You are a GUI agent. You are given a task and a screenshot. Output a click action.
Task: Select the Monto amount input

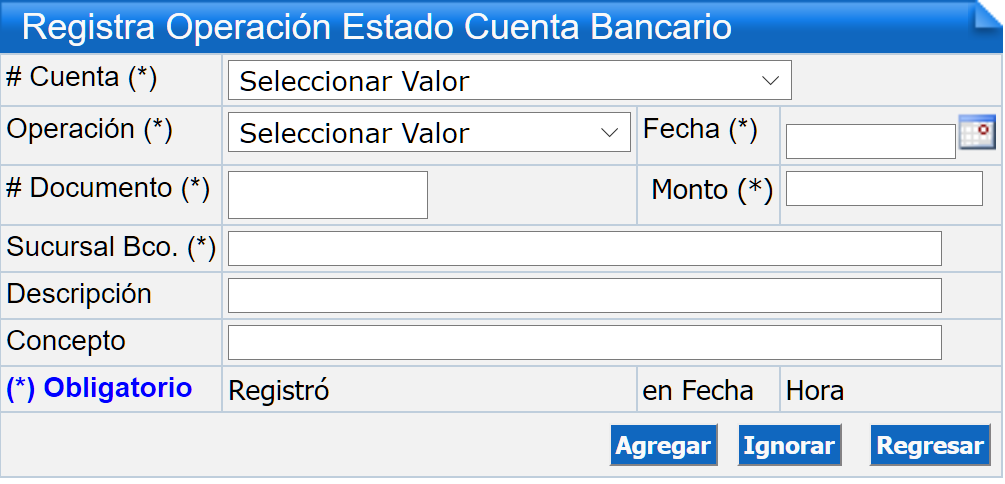tap(884, 188)
